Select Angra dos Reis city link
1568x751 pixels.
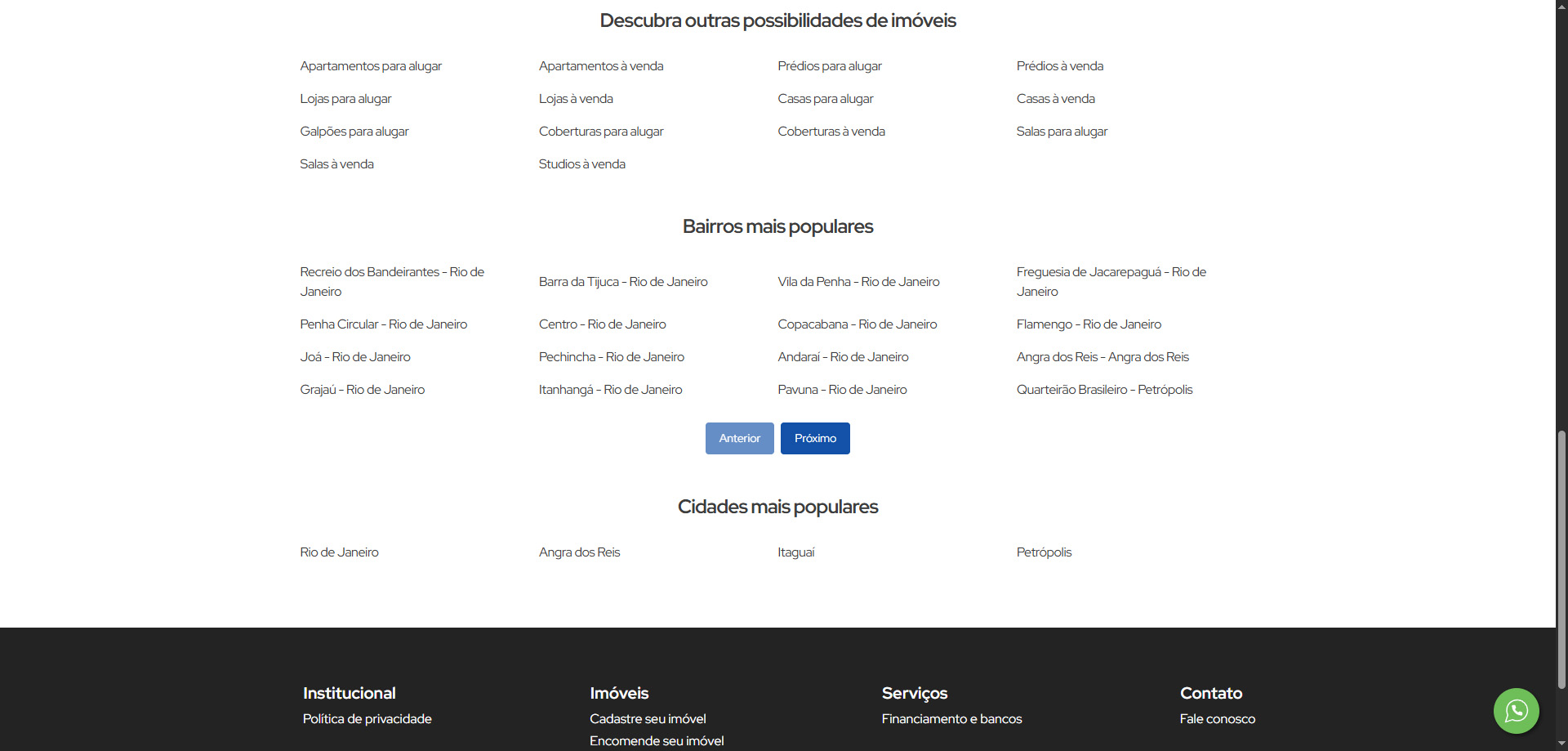579,552
